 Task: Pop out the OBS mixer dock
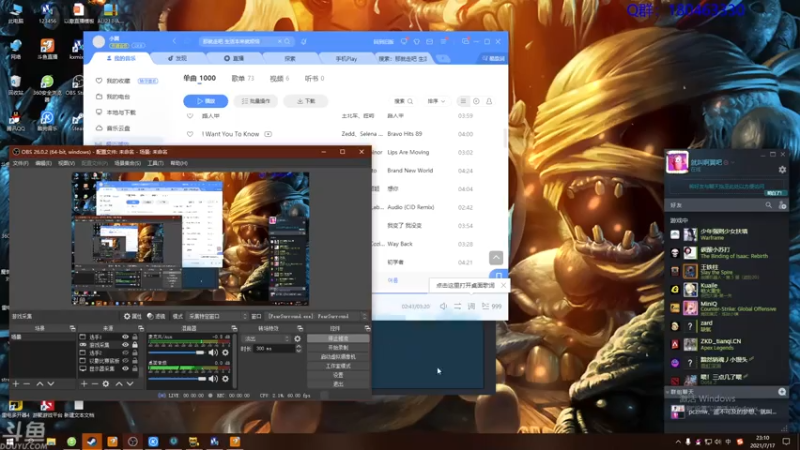coord(234,328)
